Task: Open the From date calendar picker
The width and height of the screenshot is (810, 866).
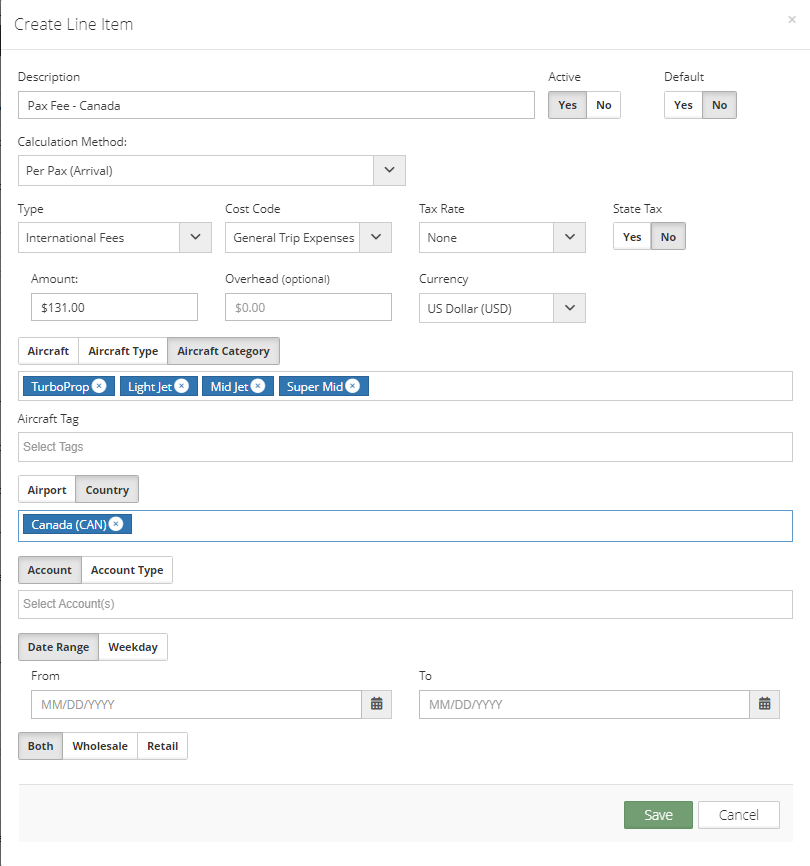Action: [x=377, y=704]
